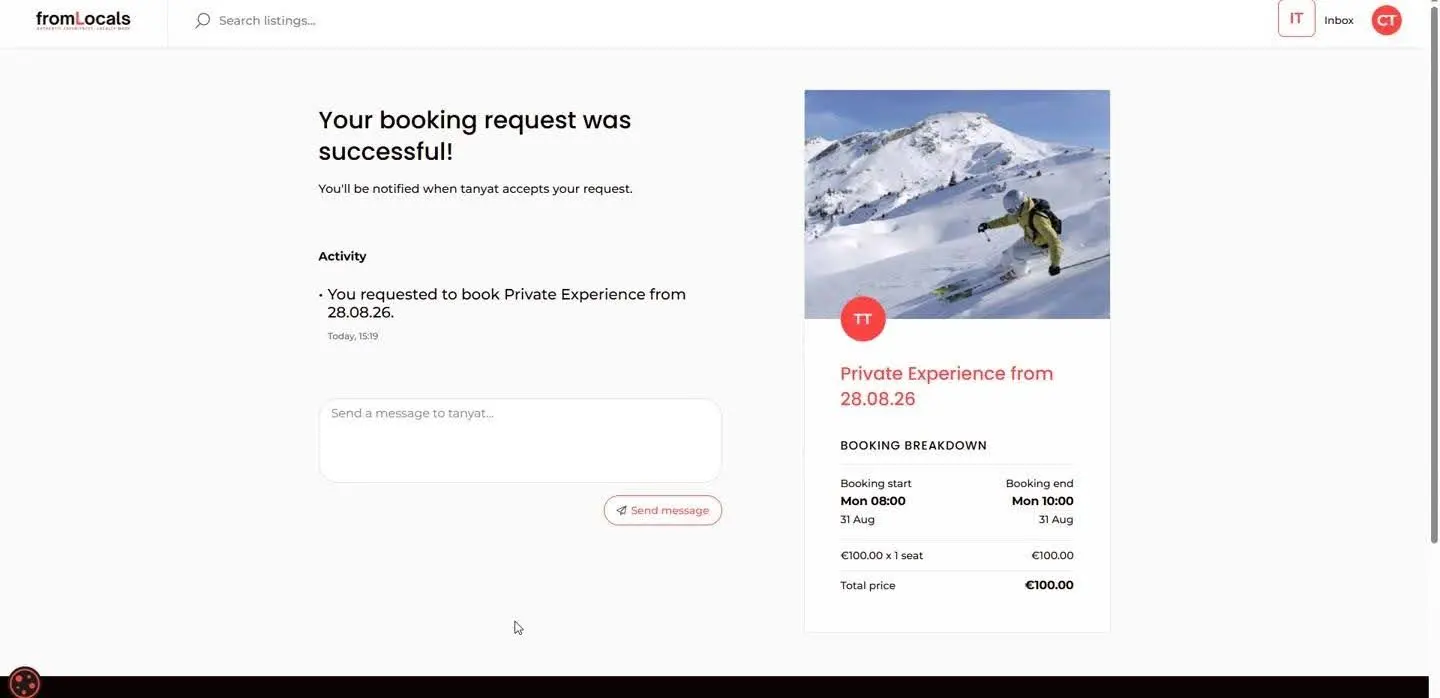
Task: Click the 'Total price' label
Action: click(868, 585)
